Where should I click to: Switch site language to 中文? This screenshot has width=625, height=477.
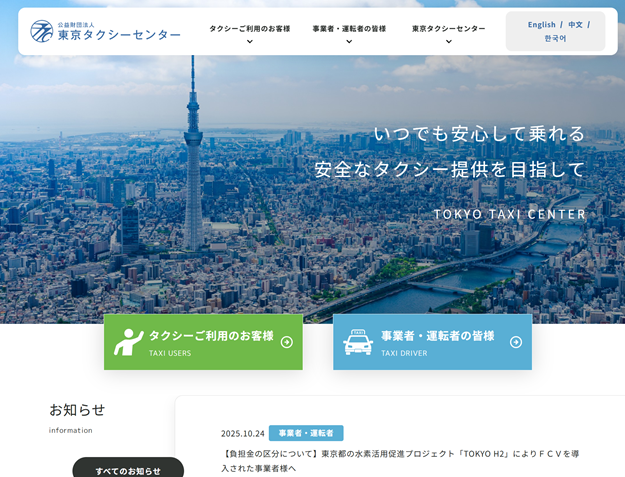tap(575, 25)
